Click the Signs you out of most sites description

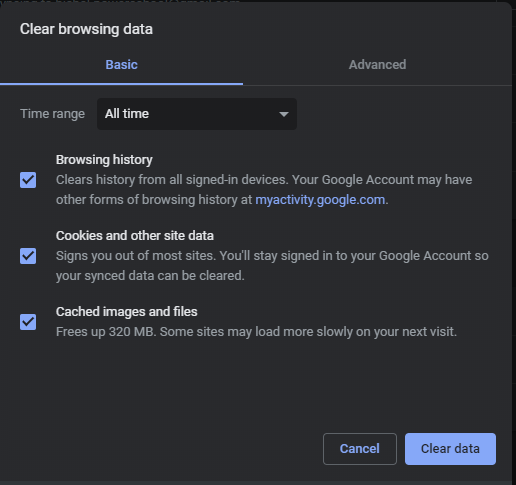pos(272,266)
